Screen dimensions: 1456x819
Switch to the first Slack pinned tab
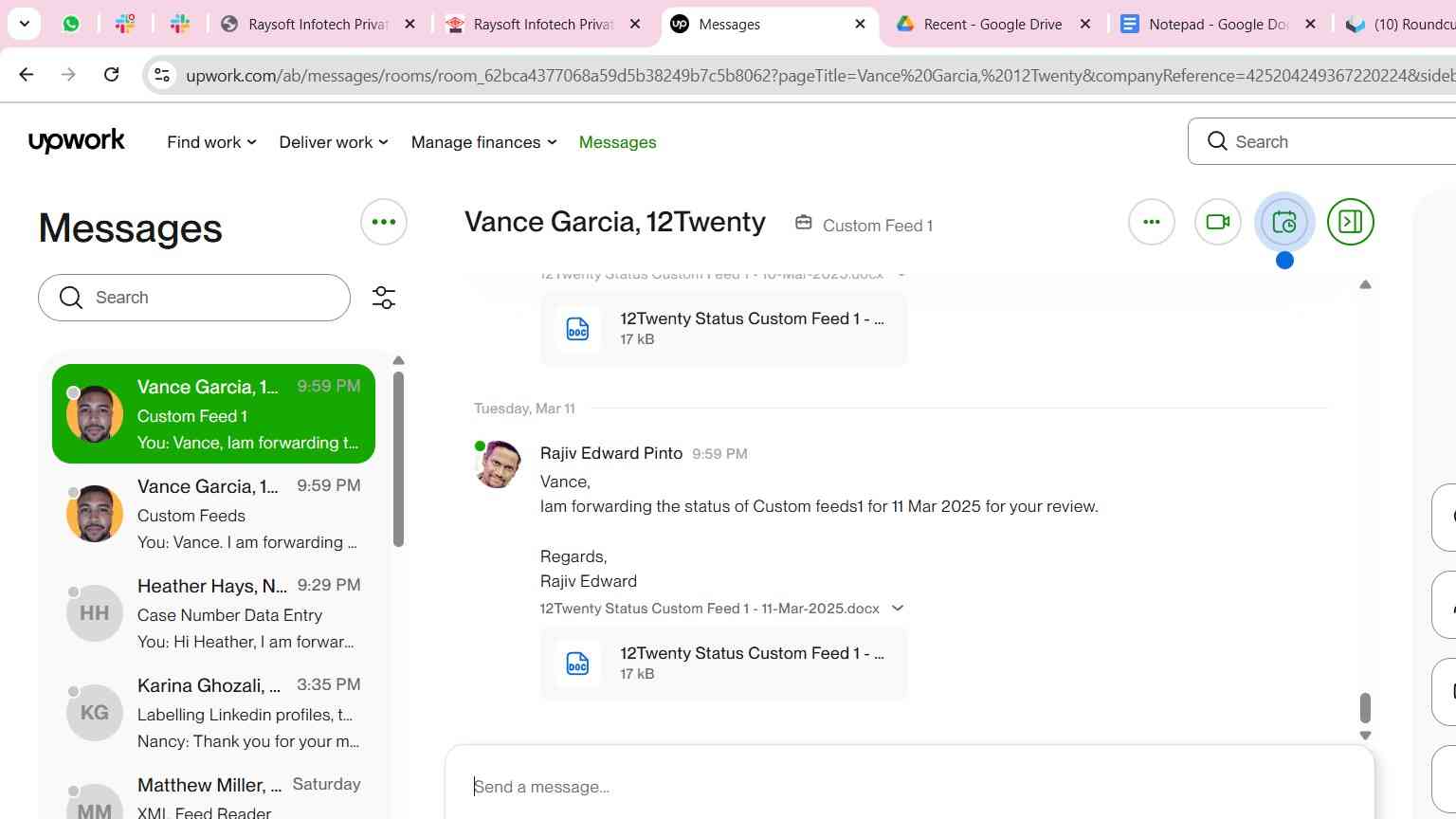coord(125,24)
